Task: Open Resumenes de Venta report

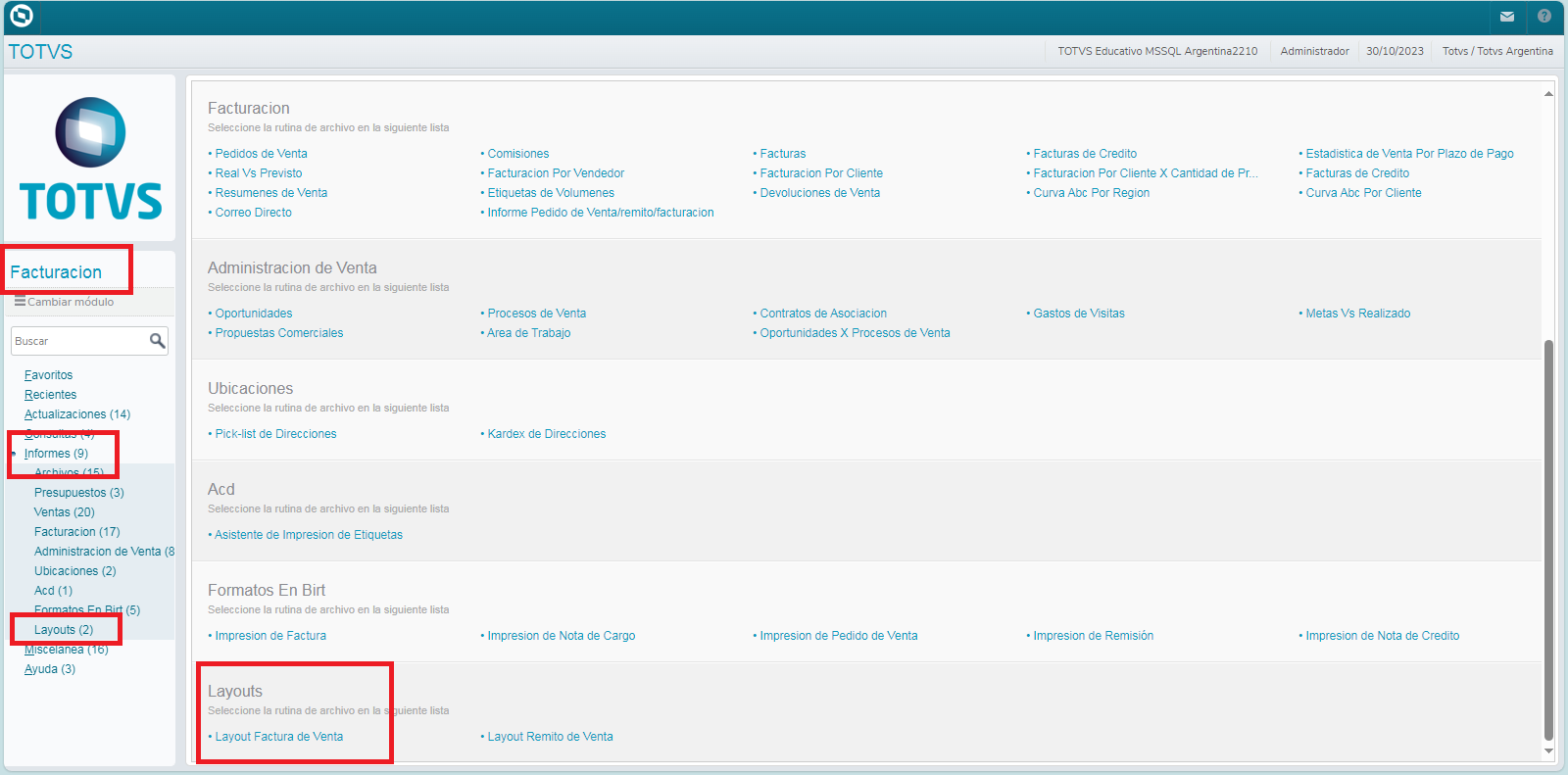Action: click(x=271, y=193)
